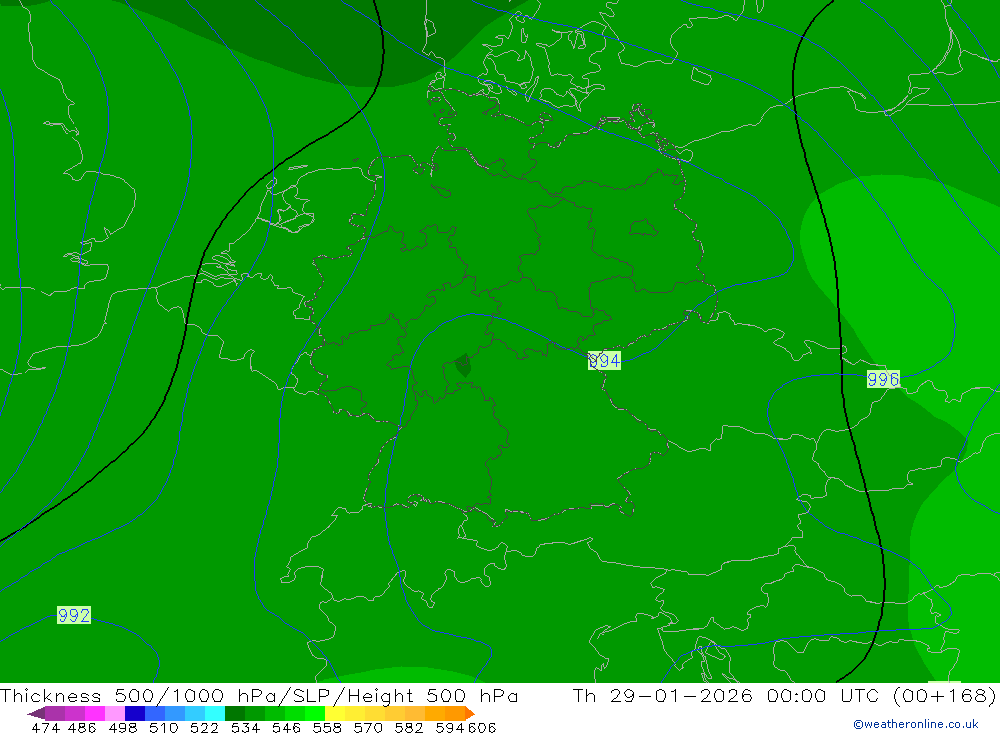Click the 546 legend value
Viewport: 1000px width, 733px height.
(x=286, y=727)
